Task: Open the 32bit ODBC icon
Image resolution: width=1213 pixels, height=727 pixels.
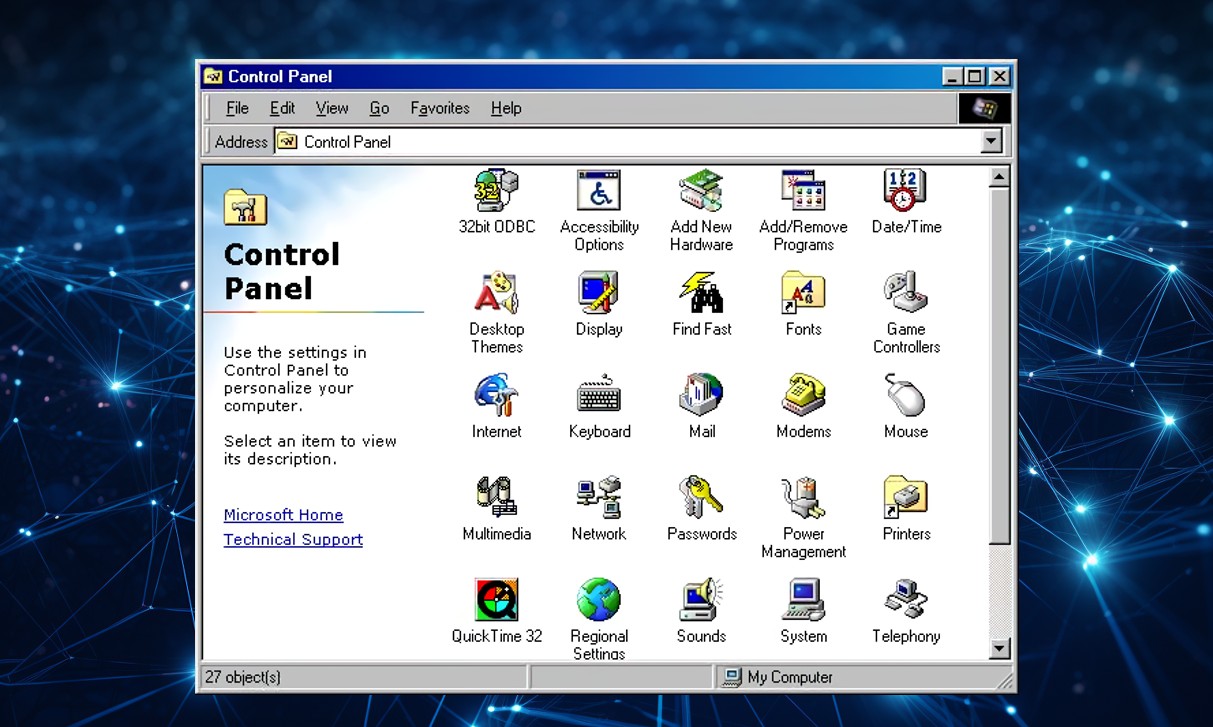Action: point(496,190)
